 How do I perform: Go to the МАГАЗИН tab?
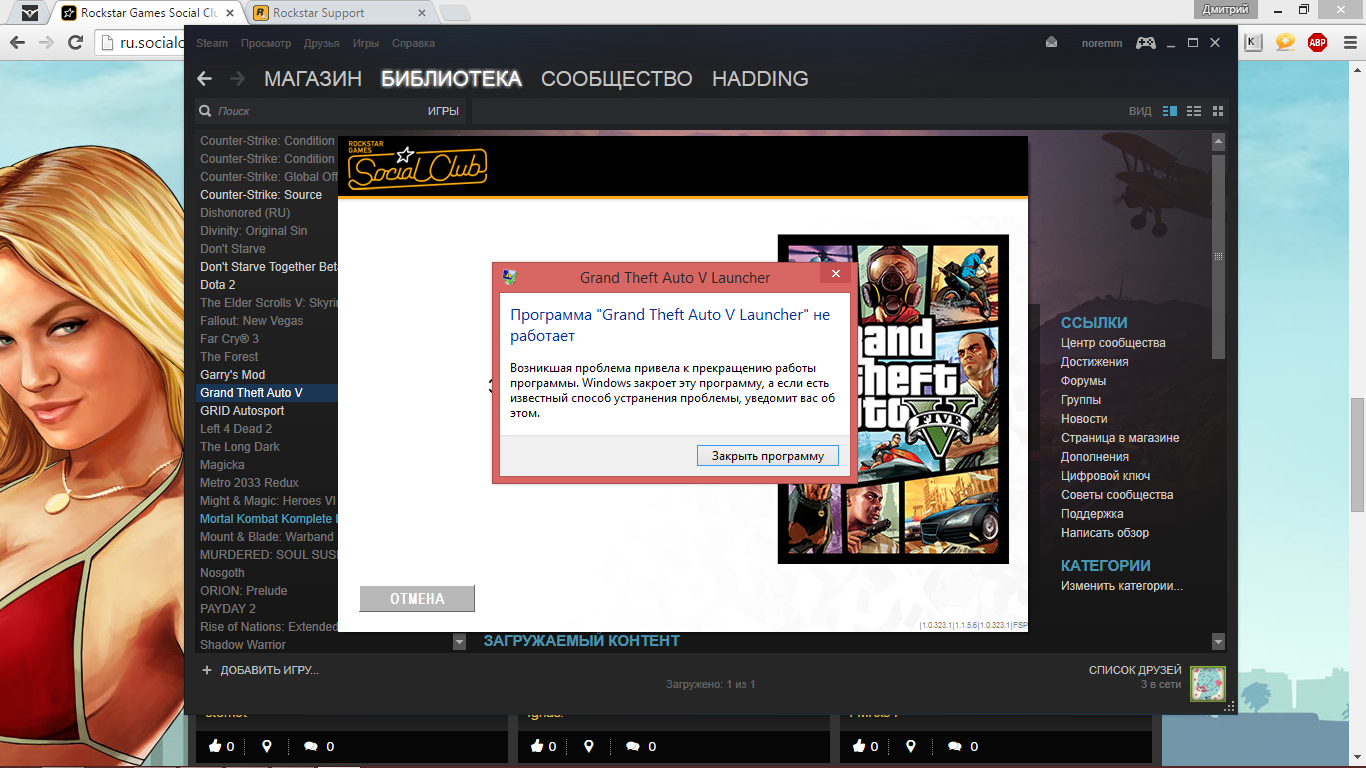pos(313,79)
